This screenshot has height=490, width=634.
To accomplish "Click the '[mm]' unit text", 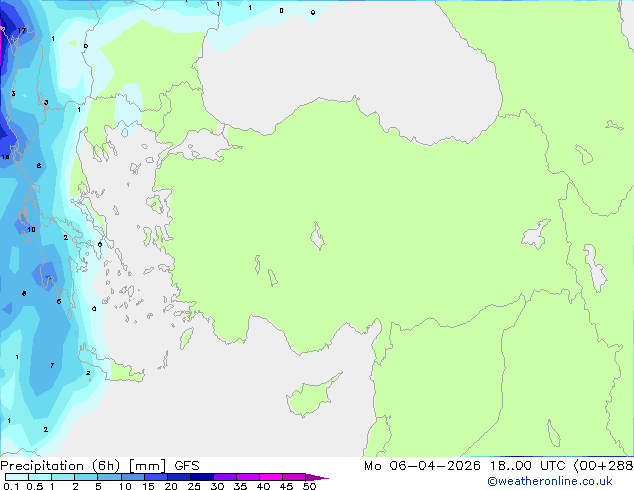I will (x=148, y=466).
